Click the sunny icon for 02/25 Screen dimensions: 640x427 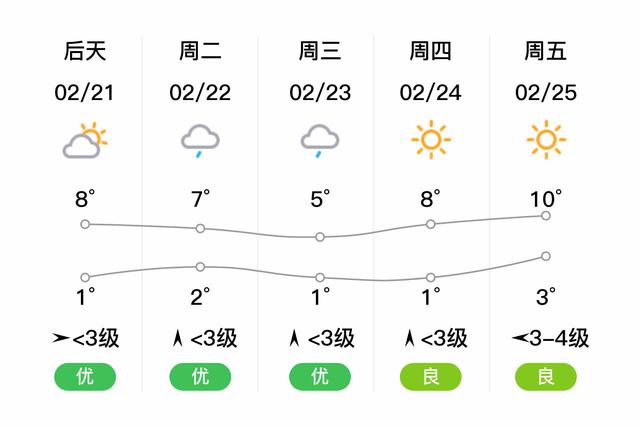(x=546, y=140)
